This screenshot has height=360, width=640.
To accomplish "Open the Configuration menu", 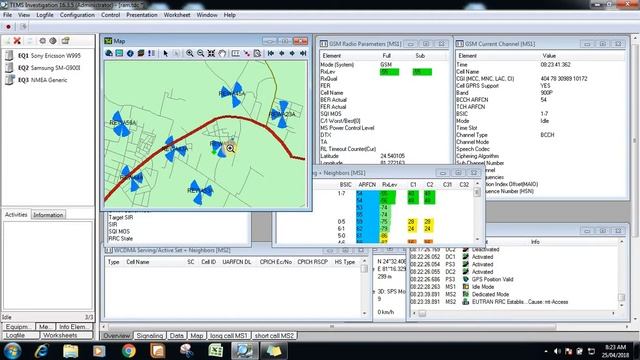I will (x=77, y=15).
